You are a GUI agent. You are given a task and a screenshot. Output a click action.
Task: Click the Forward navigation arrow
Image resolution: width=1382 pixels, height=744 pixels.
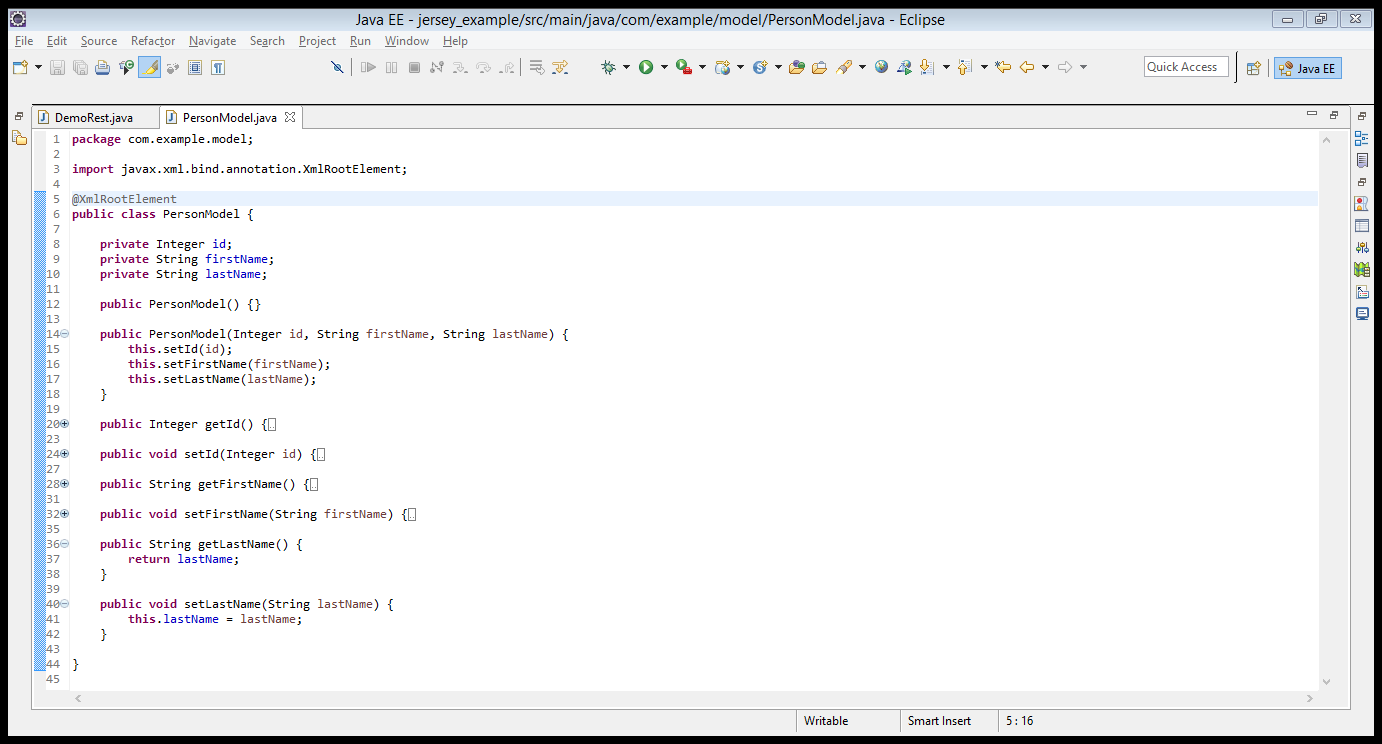[1065, 67]
